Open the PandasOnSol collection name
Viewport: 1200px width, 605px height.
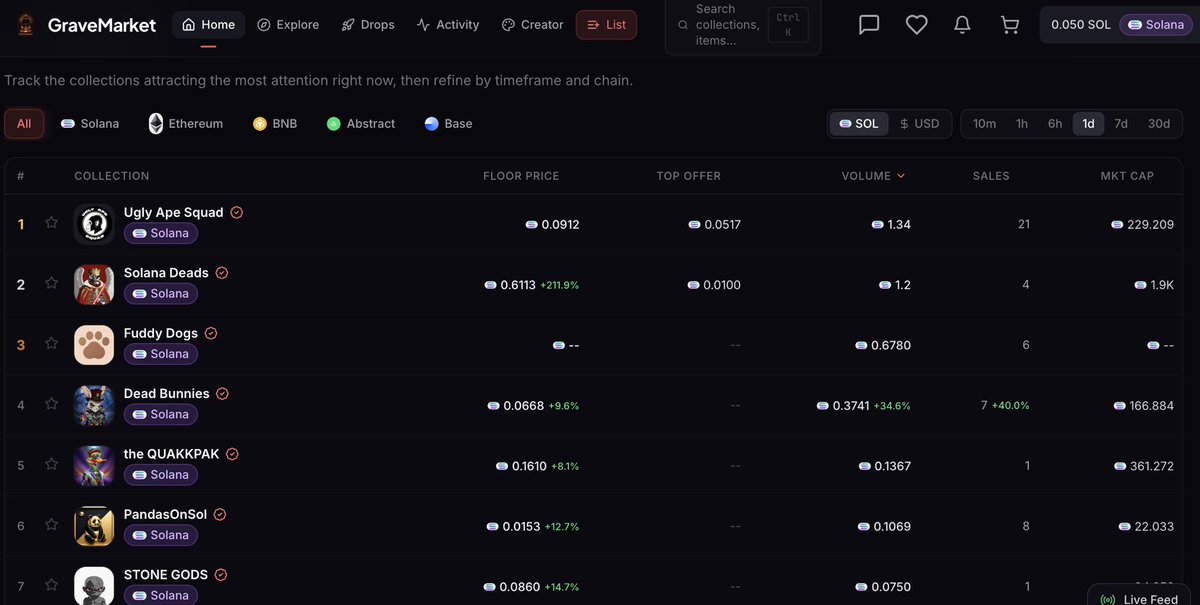[165, 514]
